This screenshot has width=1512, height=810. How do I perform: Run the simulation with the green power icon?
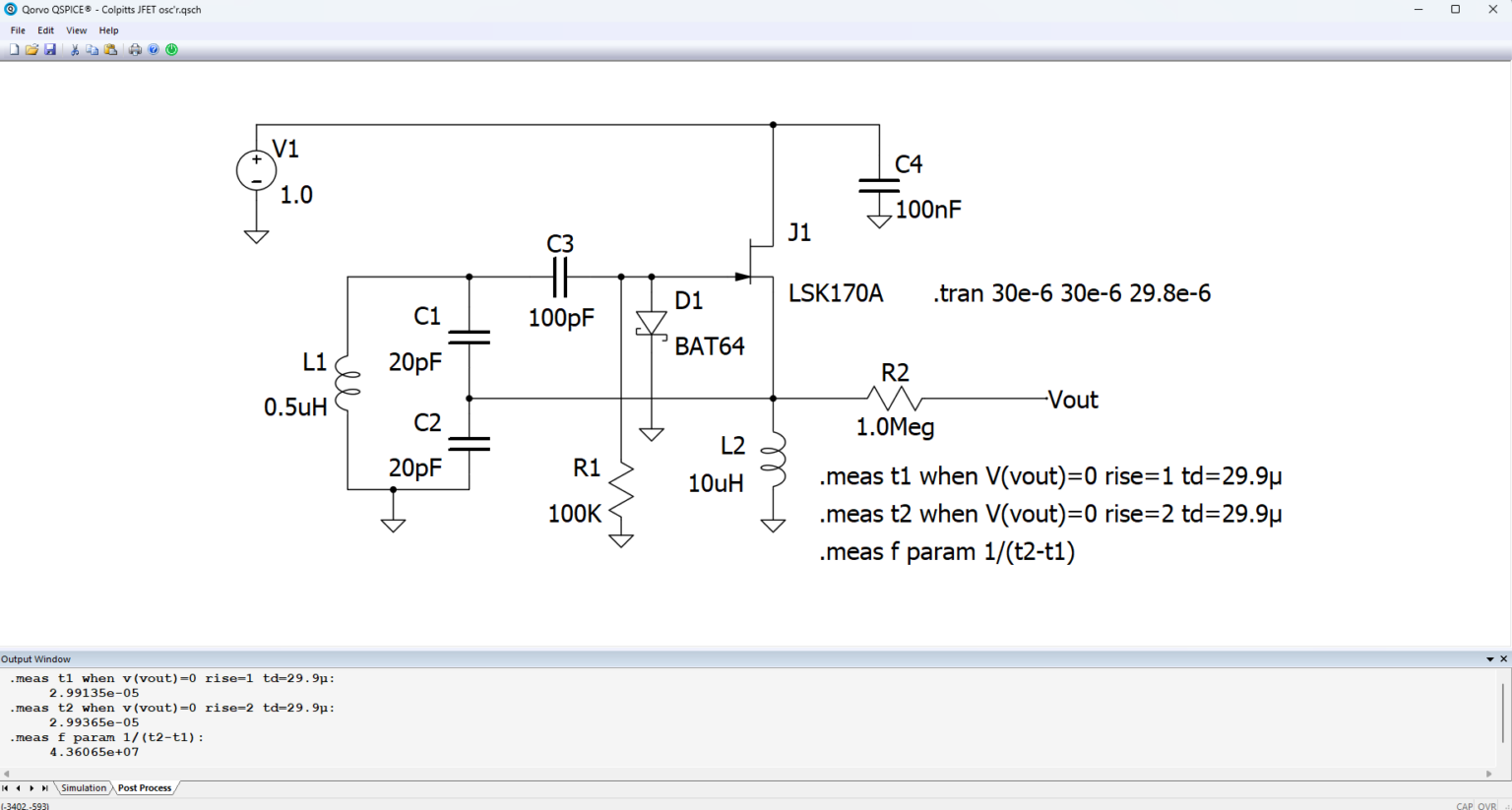click(171, 49)
